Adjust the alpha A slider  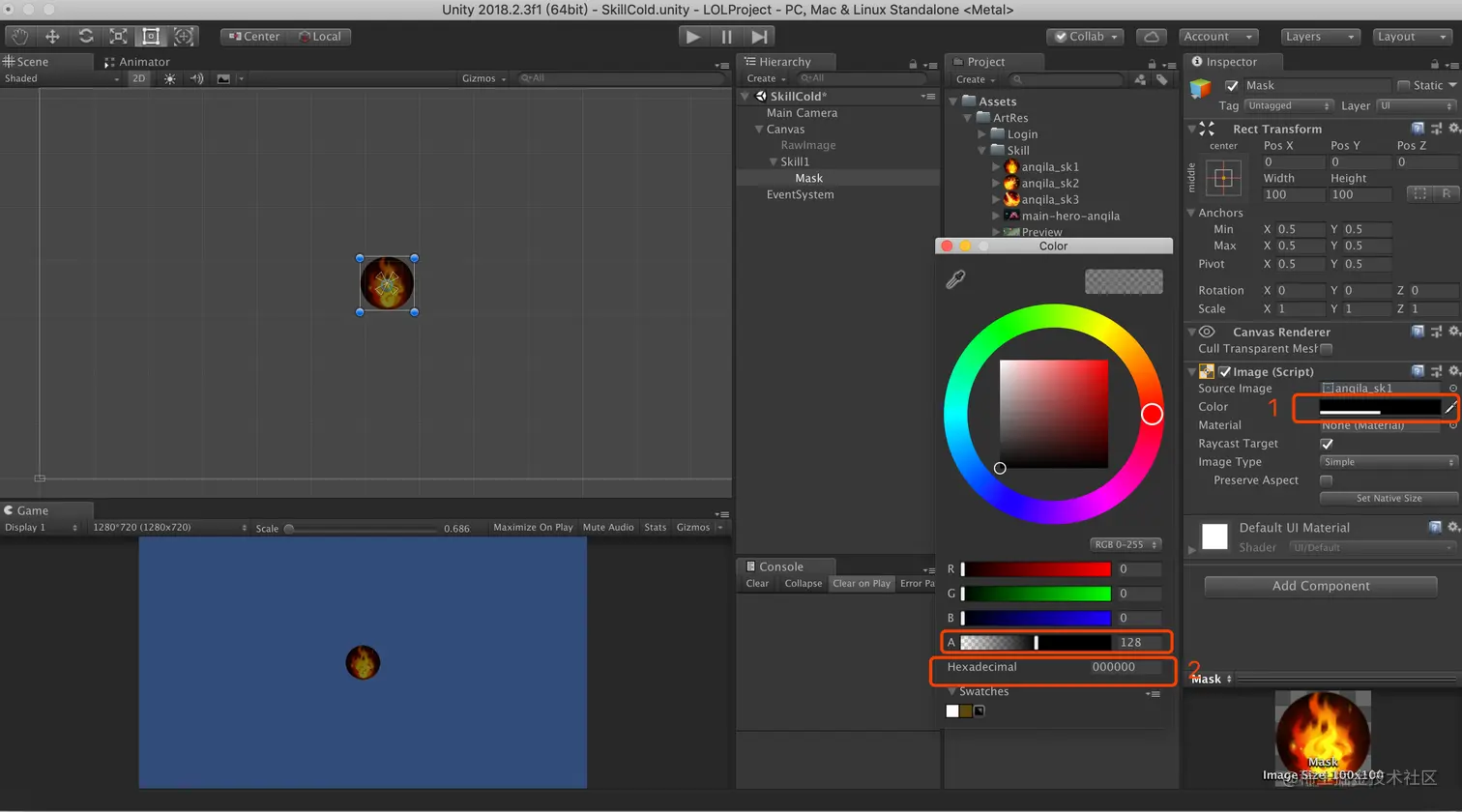coord(1036,643)
